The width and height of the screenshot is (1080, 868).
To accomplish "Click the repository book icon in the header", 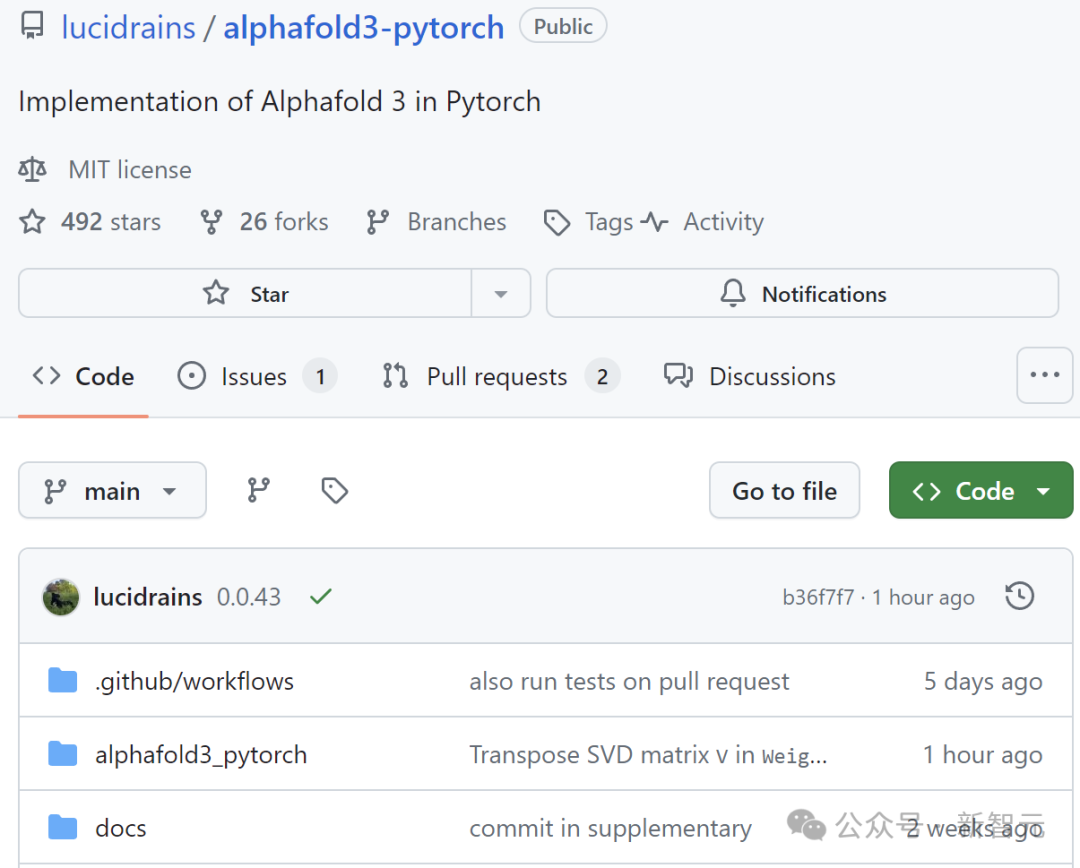I will point(33,26).
